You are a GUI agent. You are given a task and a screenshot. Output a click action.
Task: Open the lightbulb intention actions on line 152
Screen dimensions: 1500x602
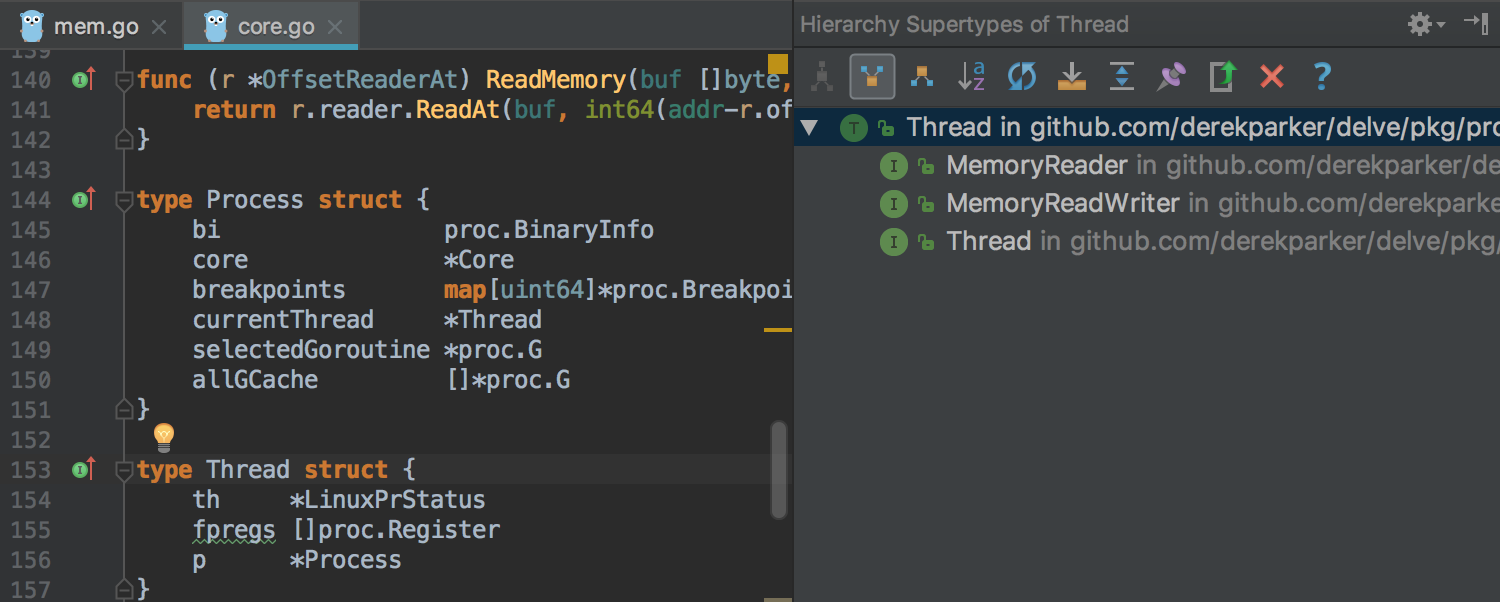[164, 437]
